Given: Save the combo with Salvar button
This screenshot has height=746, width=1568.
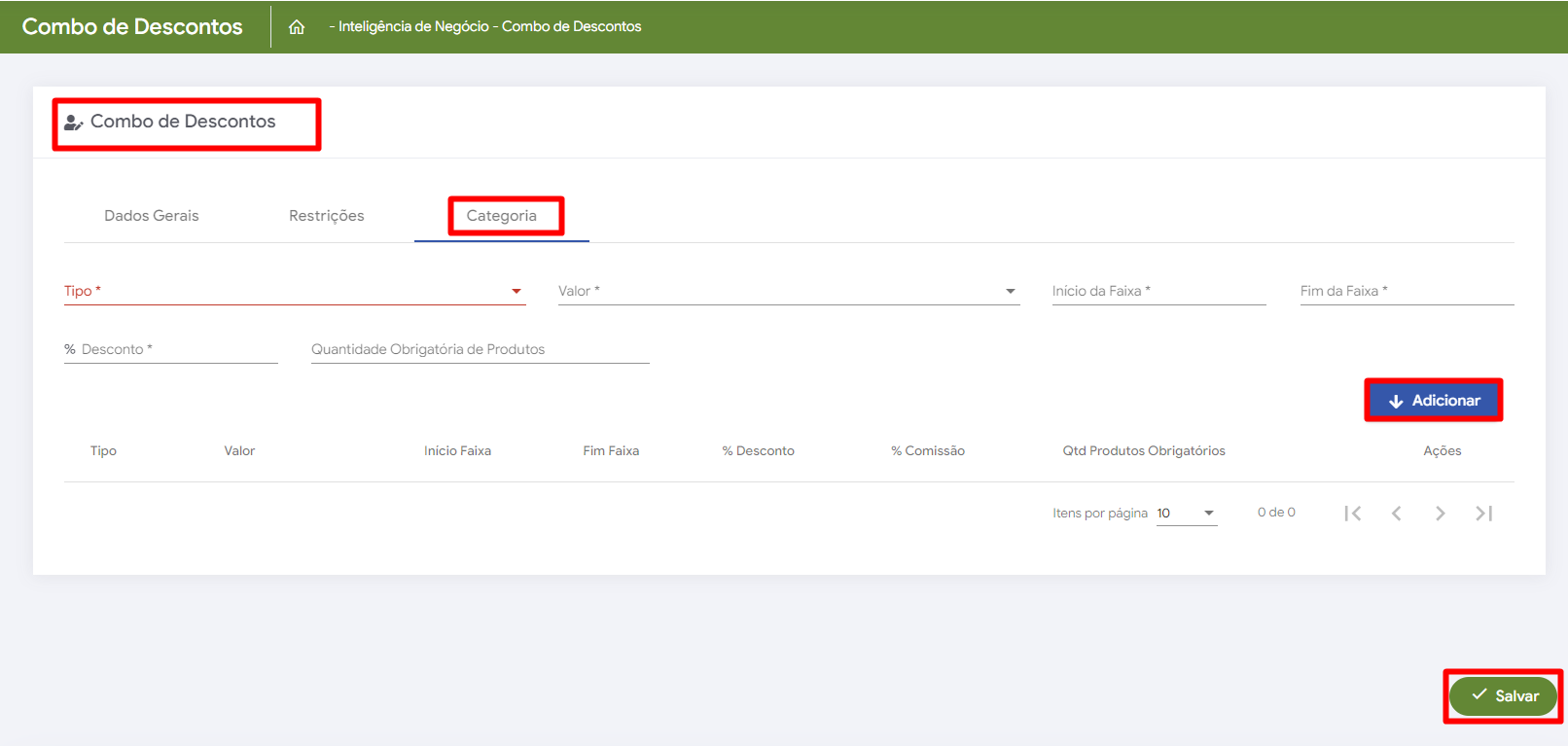Looking at the screenshot, I should [x=1503, y=695].
